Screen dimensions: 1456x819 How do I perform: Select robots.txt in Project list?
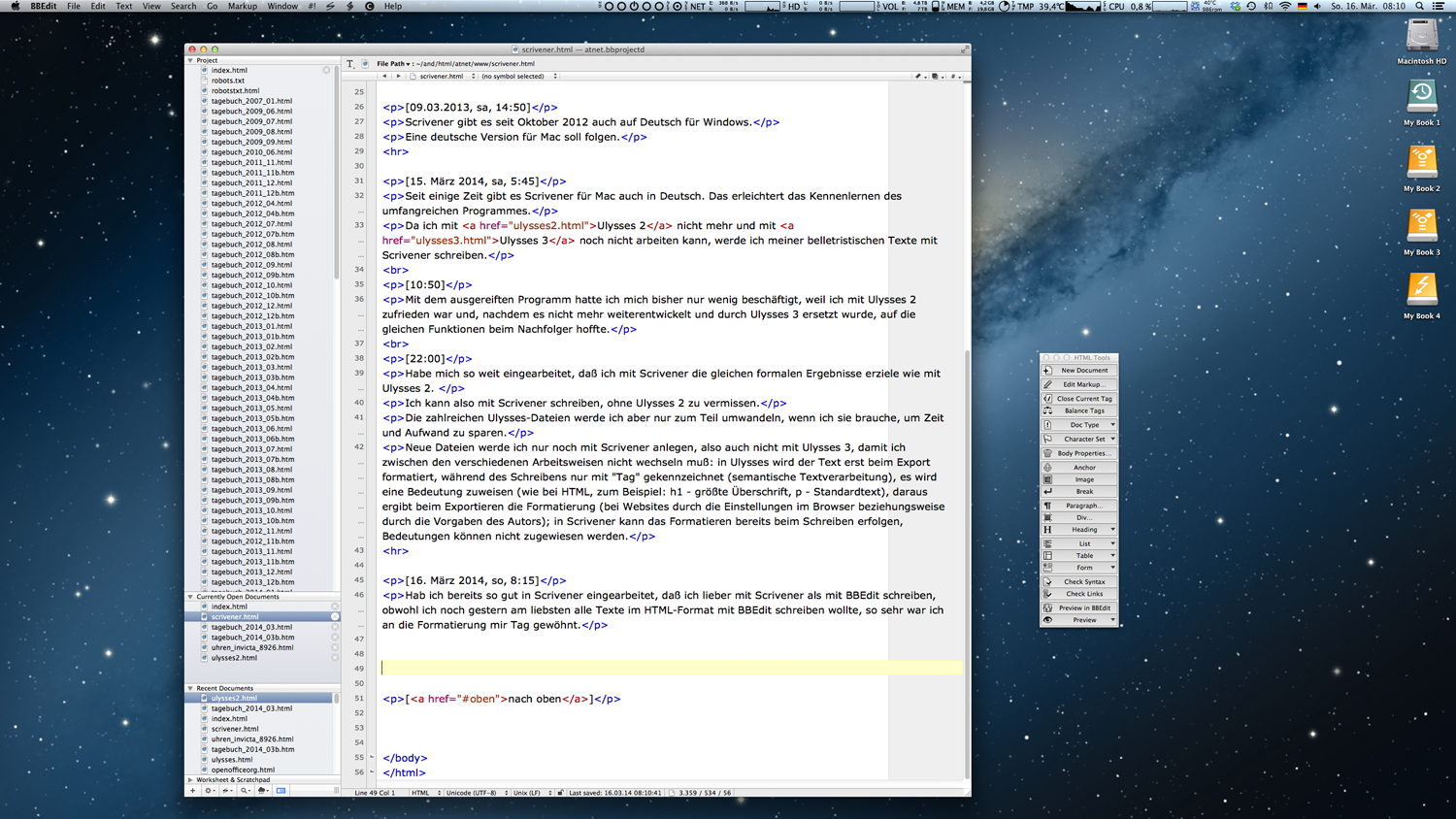coord(228,81)
